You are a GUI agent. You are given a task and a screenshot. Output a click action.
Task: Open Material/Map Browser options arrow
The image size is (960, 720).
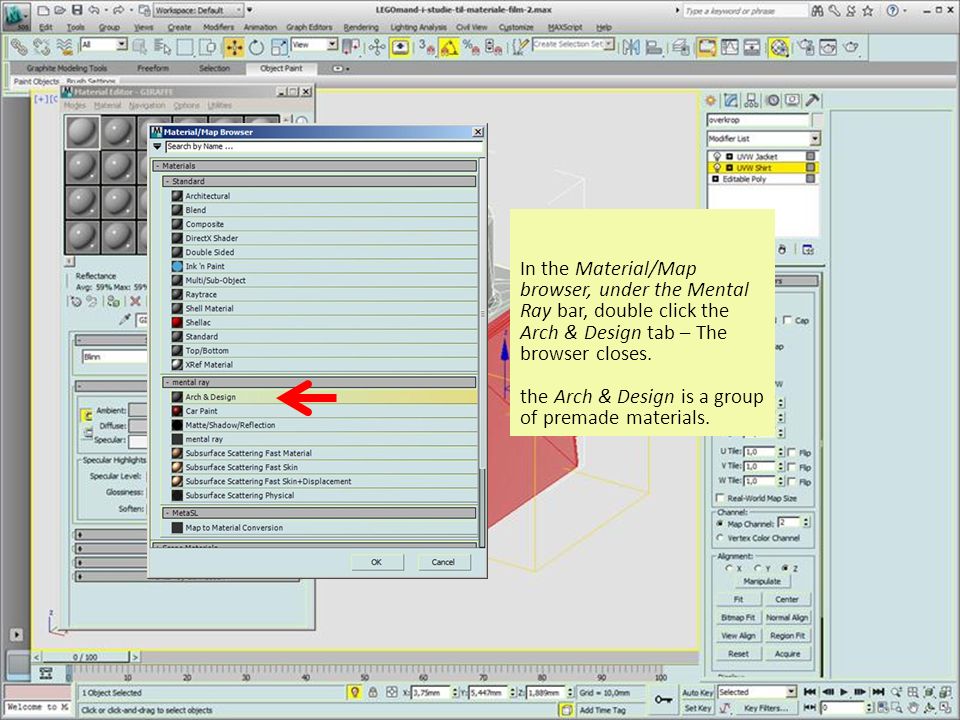tap(157, 146)
